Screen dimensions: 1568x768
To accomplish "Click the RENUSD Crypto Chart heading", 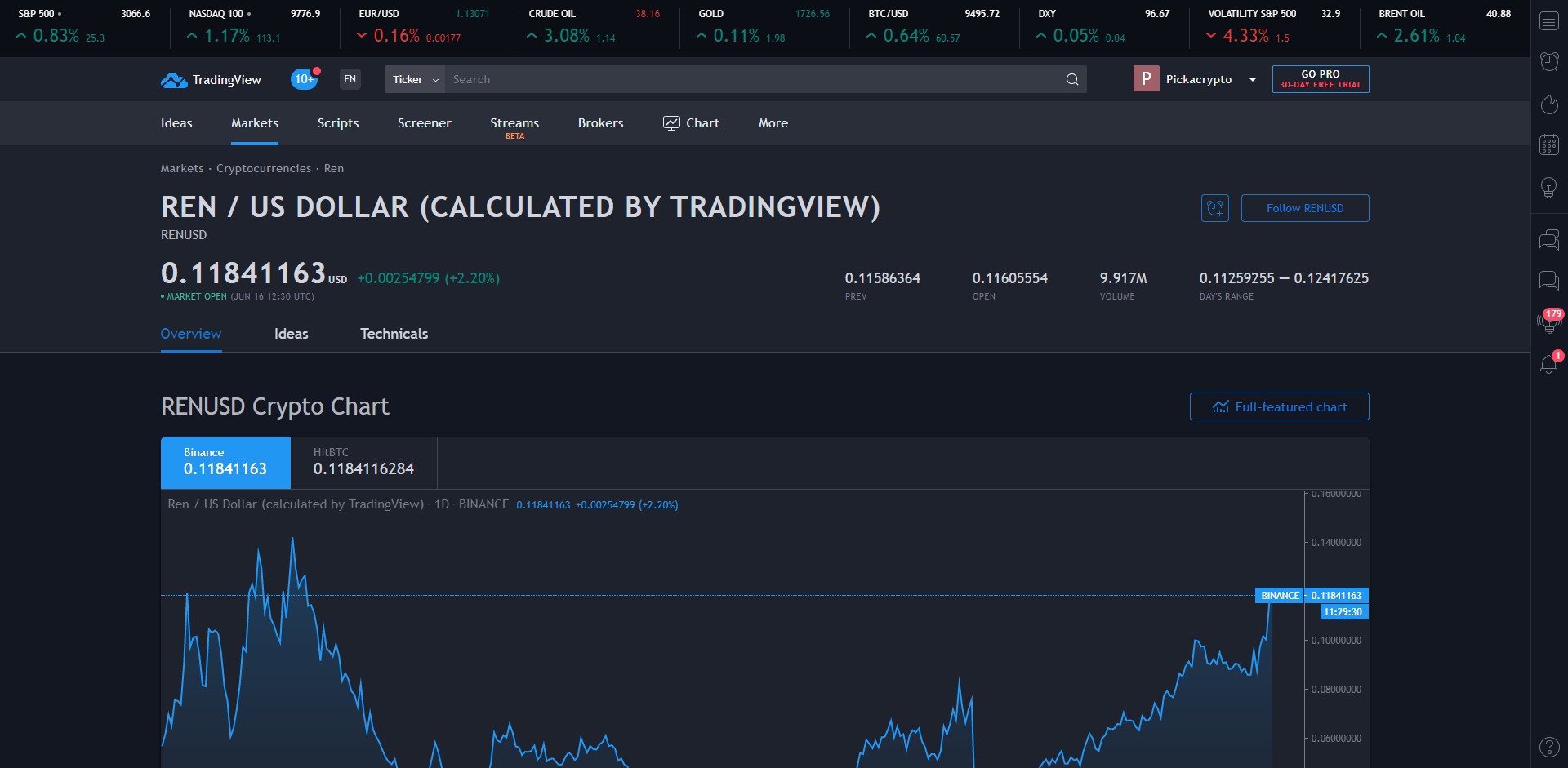I will pos(275,406).
